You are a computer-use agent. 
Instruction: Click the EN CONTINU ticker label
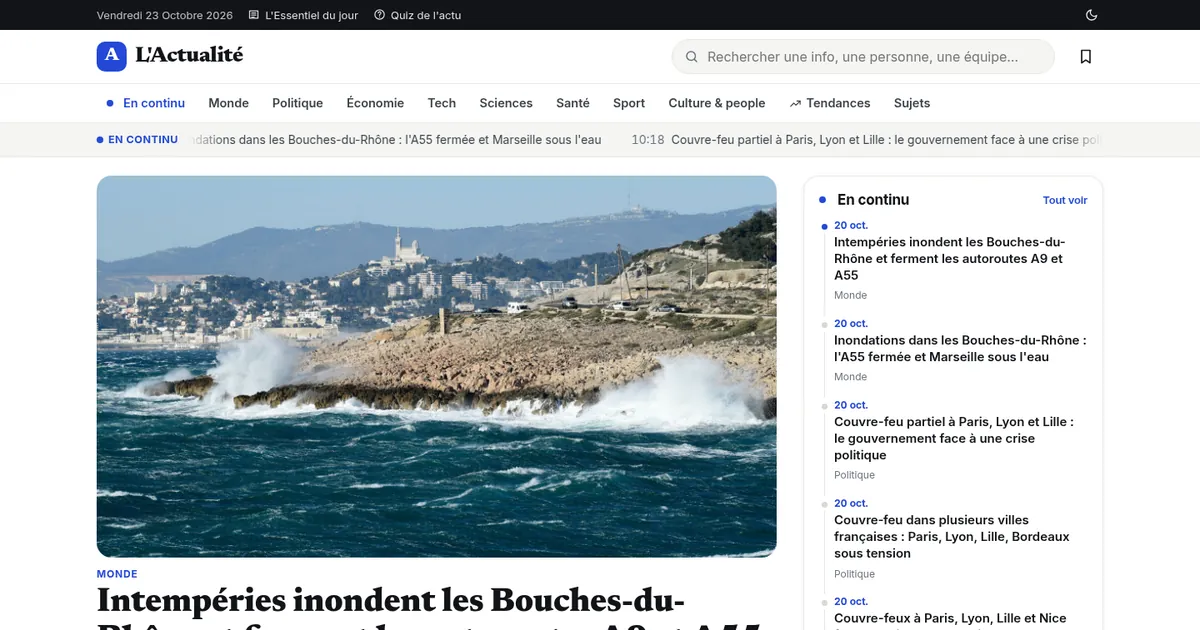[137, 139]
